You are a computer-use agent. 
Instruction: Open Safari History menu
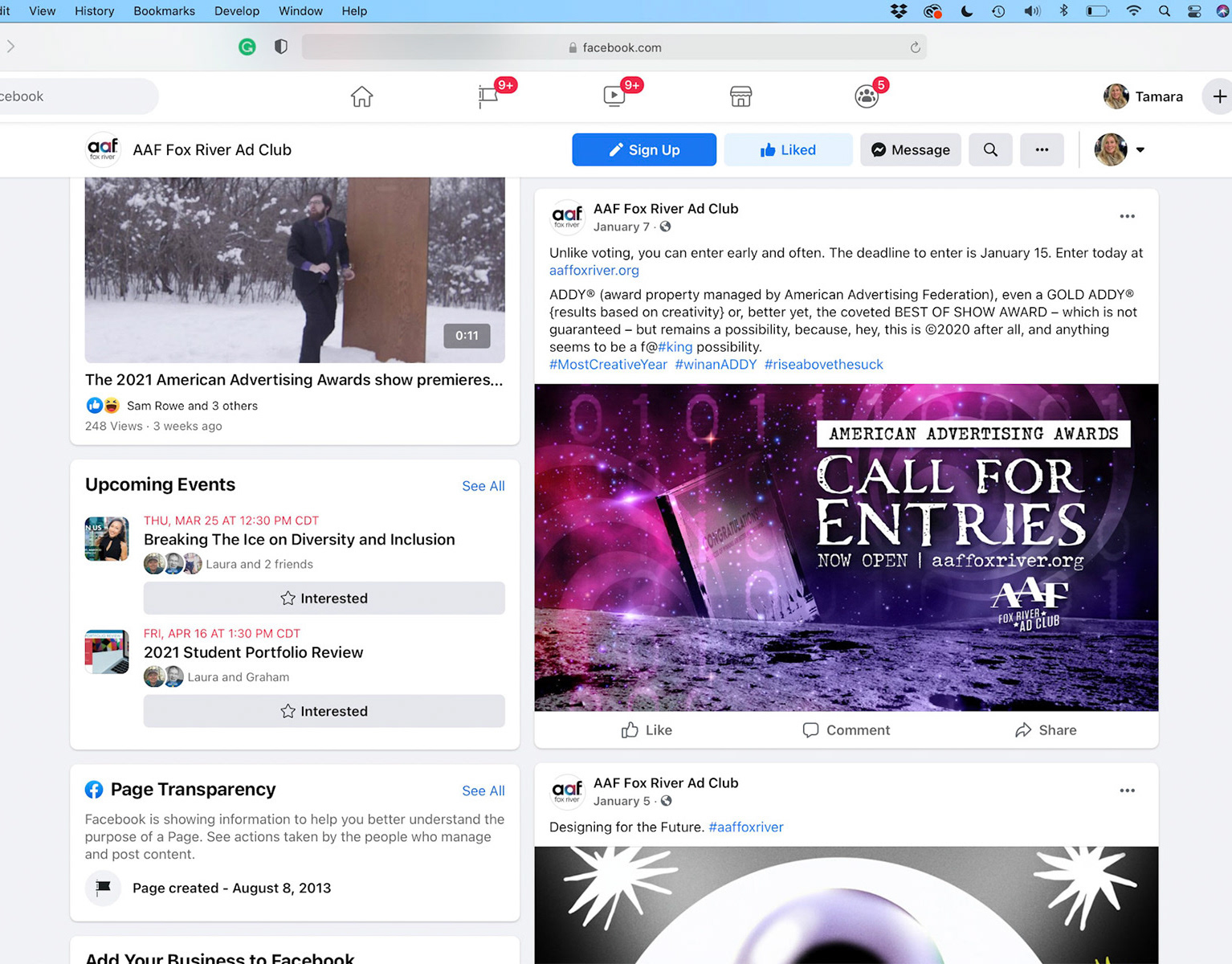click(x=94, y=10)
